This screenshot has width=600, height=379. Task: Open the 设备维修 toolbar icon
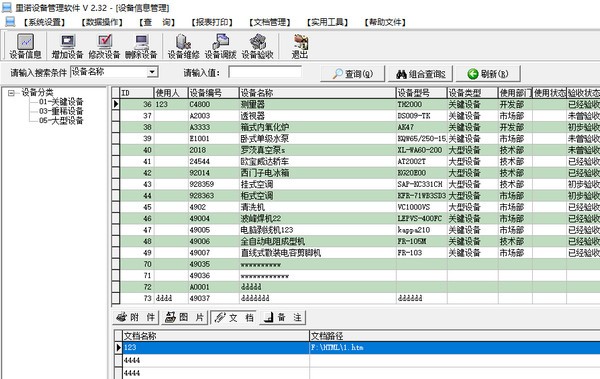(x=183, y=46)
